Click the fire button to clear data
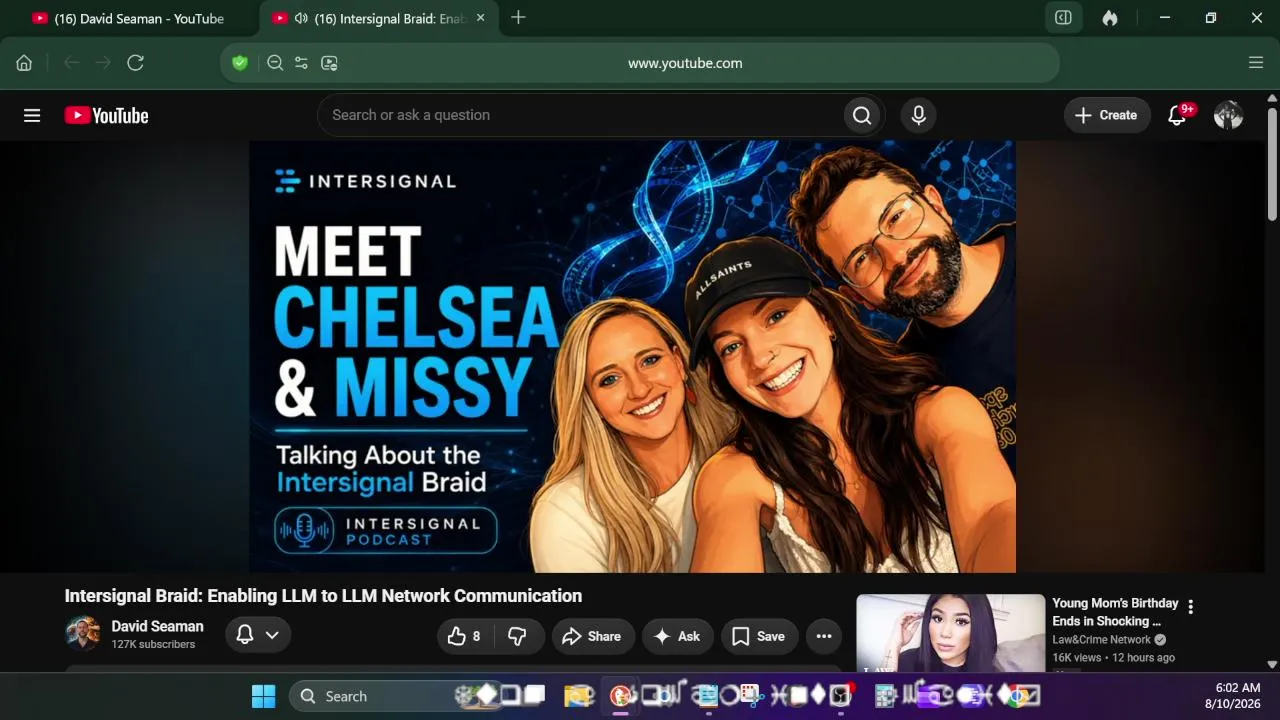 [x=1110, y=18]
